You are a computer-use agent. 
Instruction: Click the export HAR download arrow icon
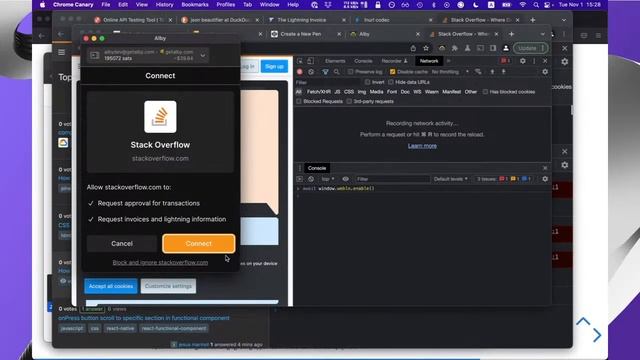click(x=504, y=72)
